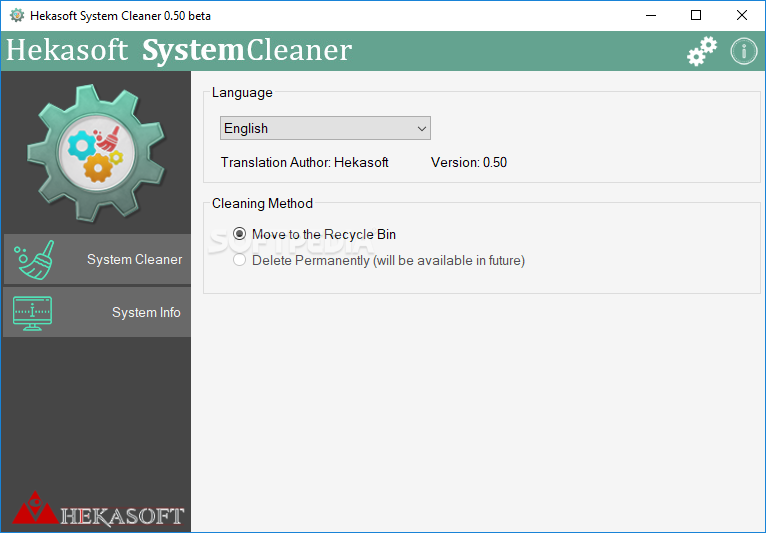Image resolution: width=766 pixels, height=533 pixels.
Task: Click the Hekasoft SystemCleaner header title
Action: [x=179, y=50]
